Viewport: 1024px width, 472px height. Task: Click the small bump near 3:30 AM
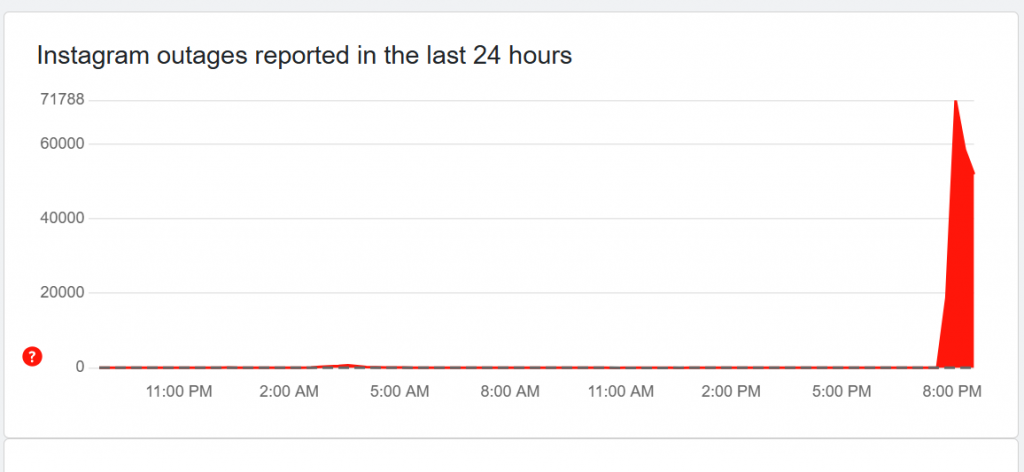click(346, 366)
